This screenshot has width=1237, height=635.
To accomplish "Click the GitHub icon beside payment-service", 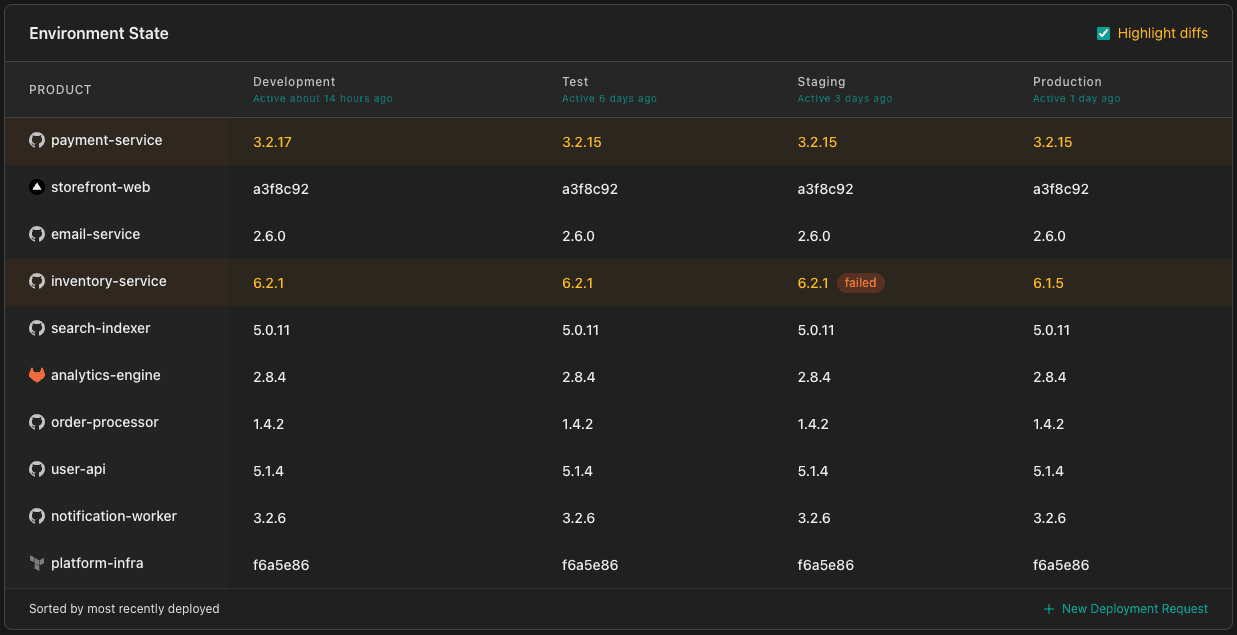I will coord(37,141).
